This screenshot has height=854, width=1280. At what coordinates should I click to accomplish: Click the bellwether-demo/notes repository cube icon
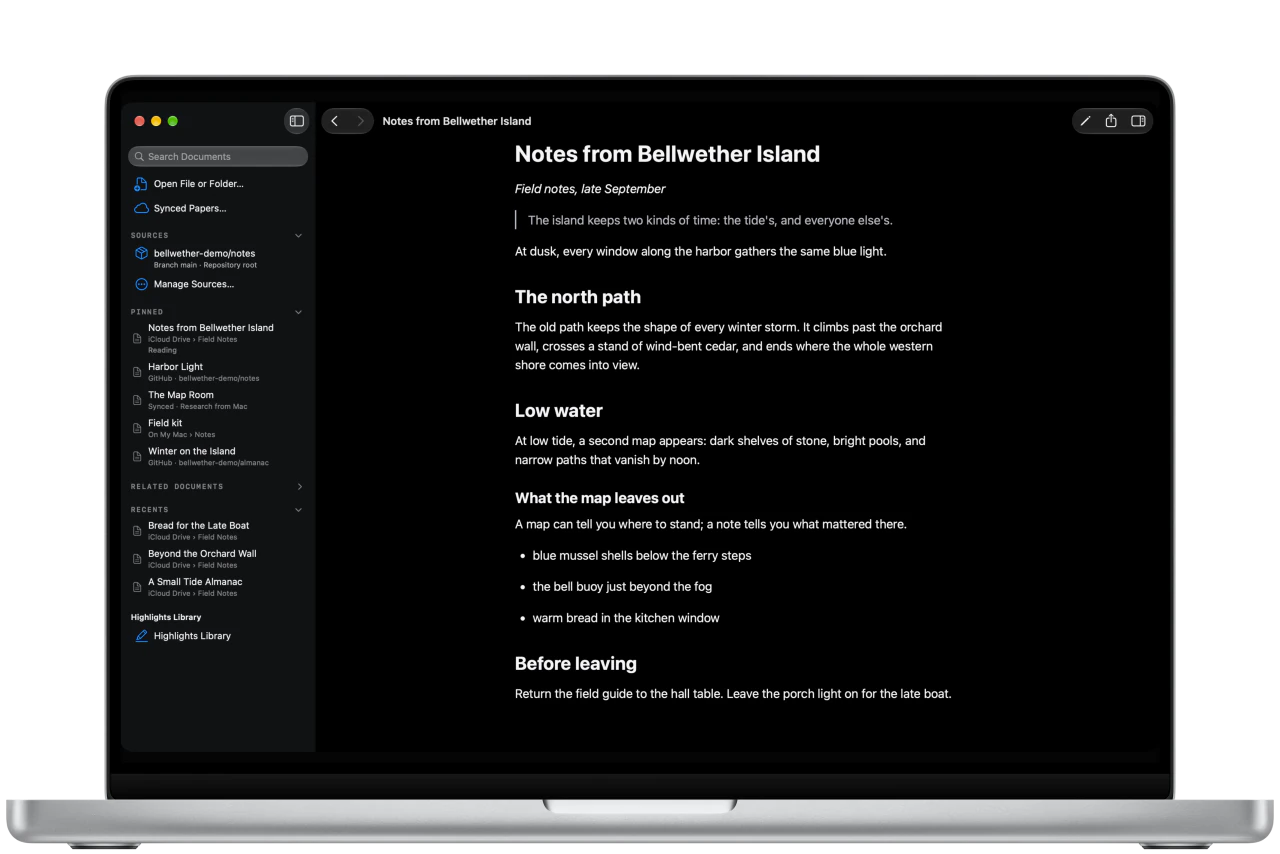pos(141,254)
